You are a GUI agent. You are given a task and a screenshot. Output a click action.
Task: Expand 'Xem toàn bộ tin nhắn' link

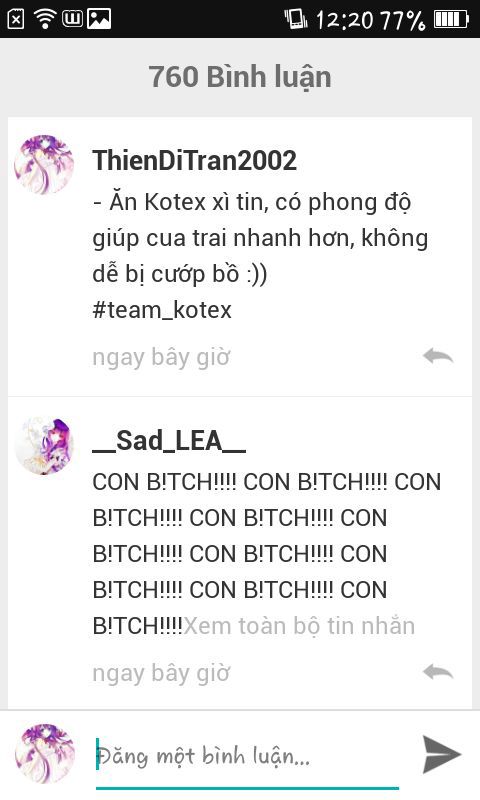point(299,626)
